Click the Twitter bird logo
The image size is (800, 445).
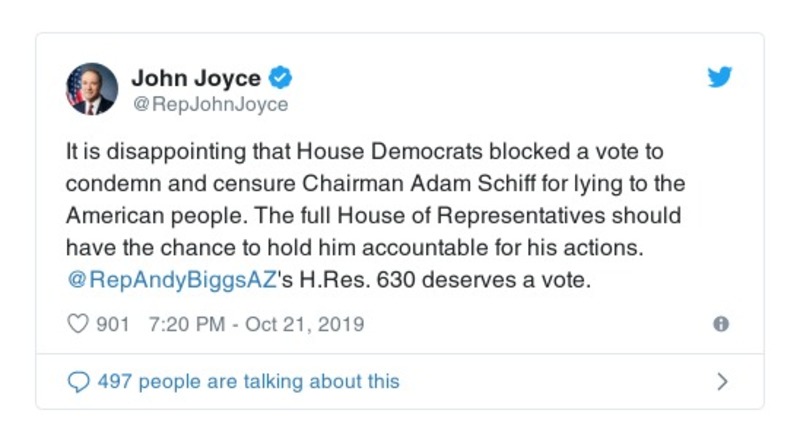tap(720, 78)
